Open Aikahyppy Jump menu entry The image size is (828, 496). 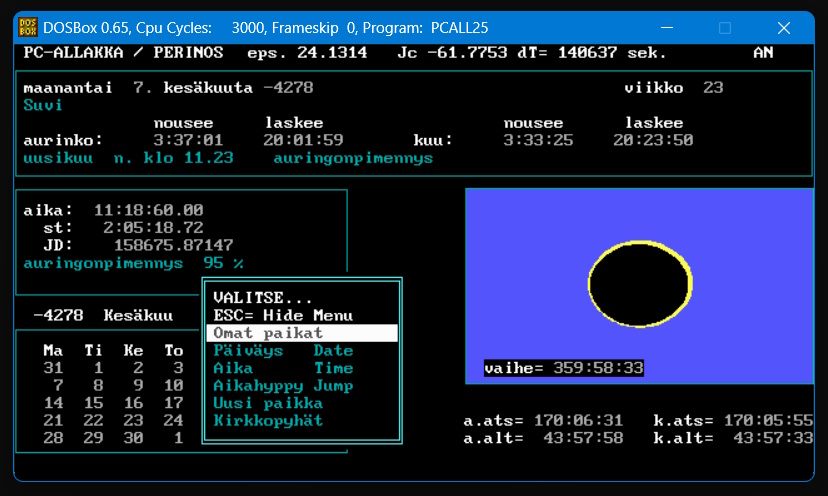(x=283, y=386)
